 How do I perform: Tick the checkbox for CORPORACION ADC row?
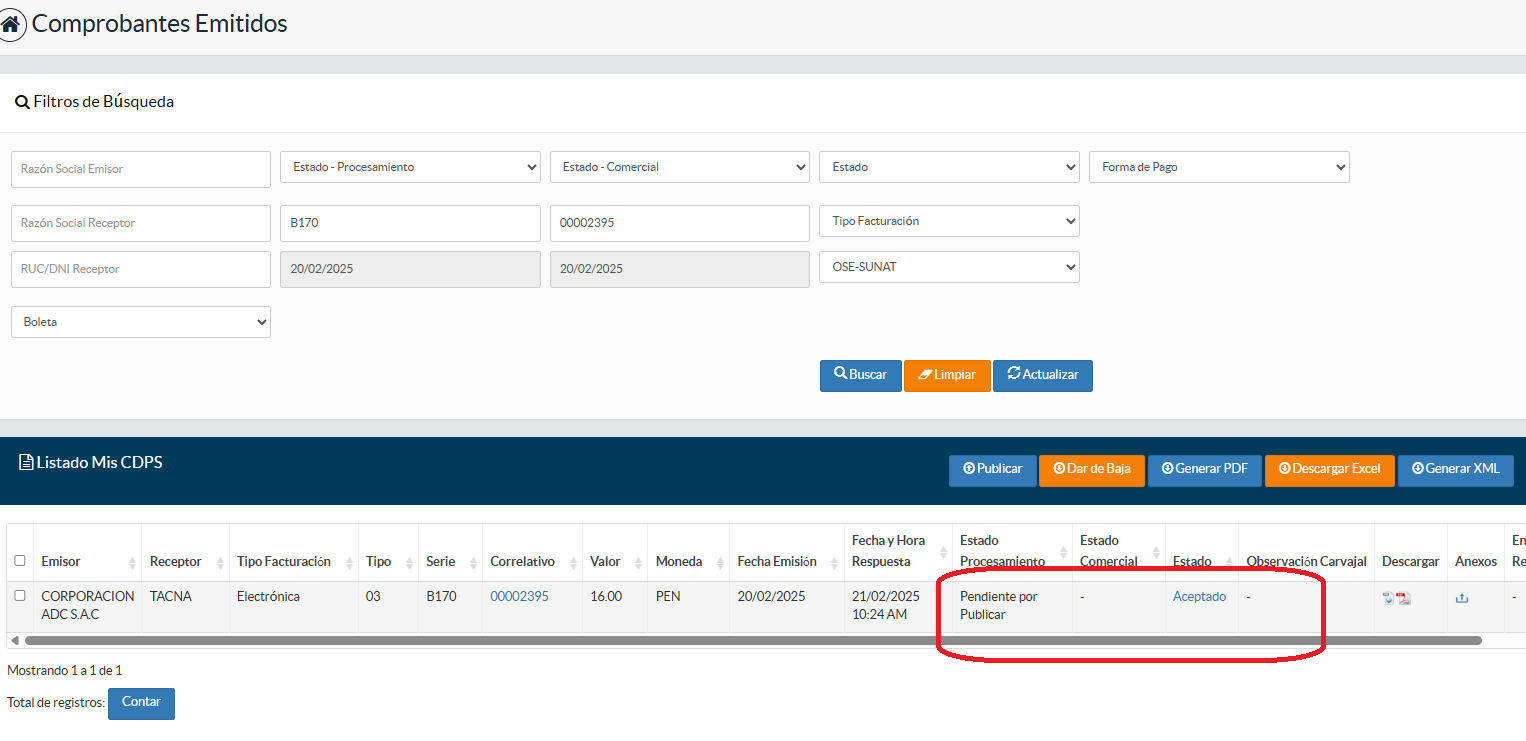click(x=20, y=596)
